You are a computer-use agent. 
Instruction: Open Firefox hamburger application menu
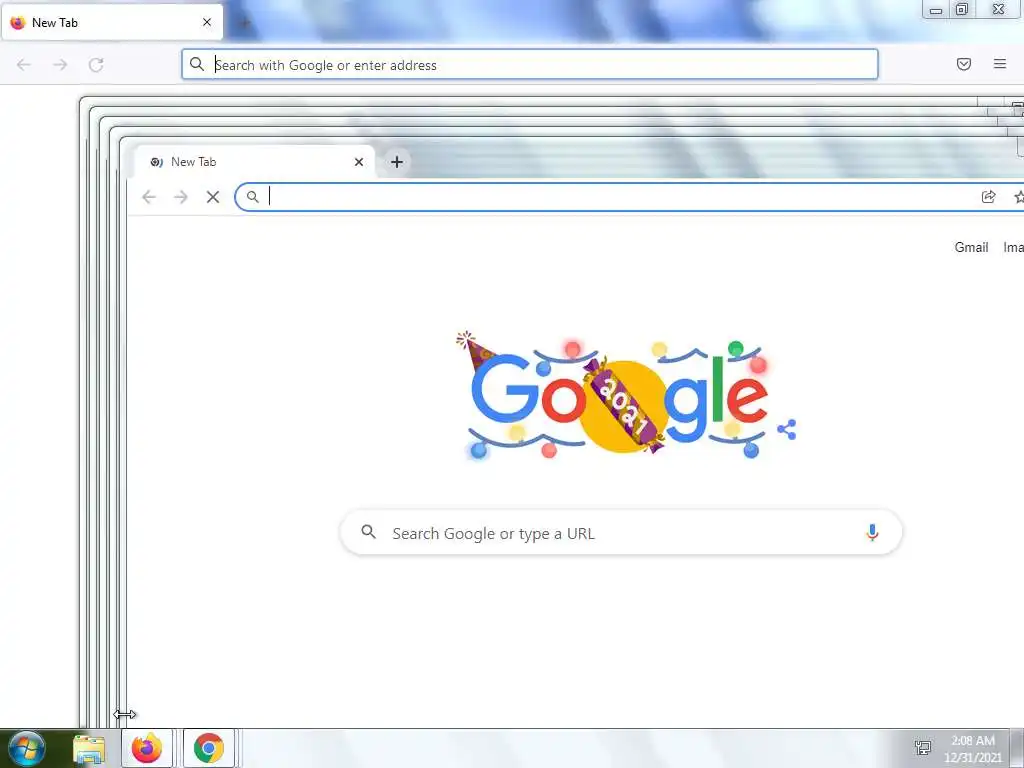click(1000, 64)
